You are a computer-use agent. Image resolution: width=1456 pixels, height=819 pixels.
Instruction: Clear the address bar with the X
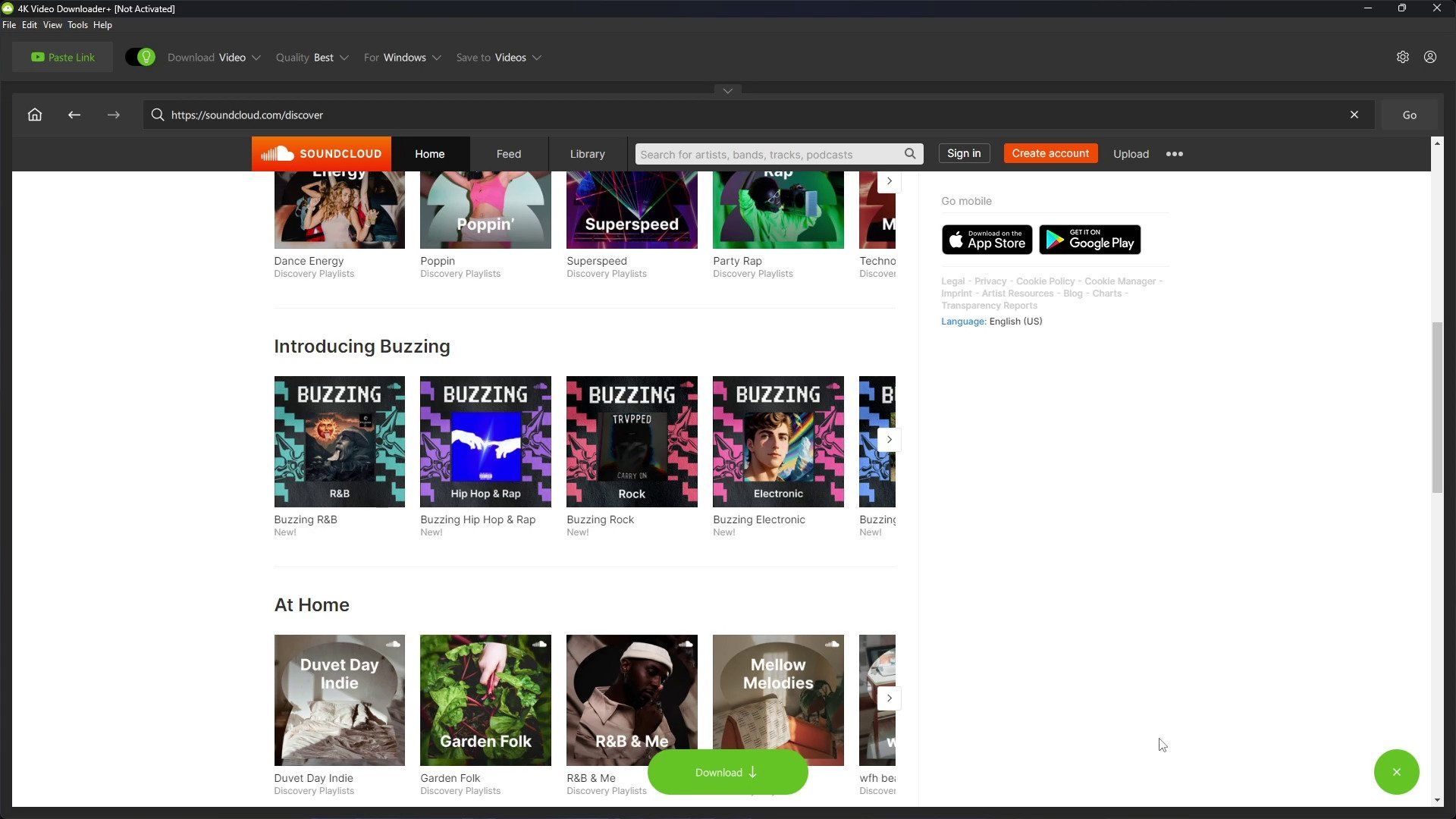click(x=1354, y=115)
